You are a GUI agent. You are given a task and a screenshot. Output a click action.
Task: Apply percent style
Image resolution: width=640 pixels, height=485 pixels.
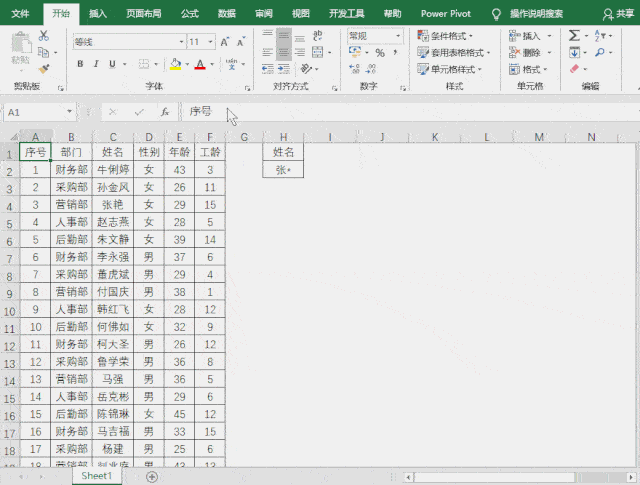coord(380,53)
